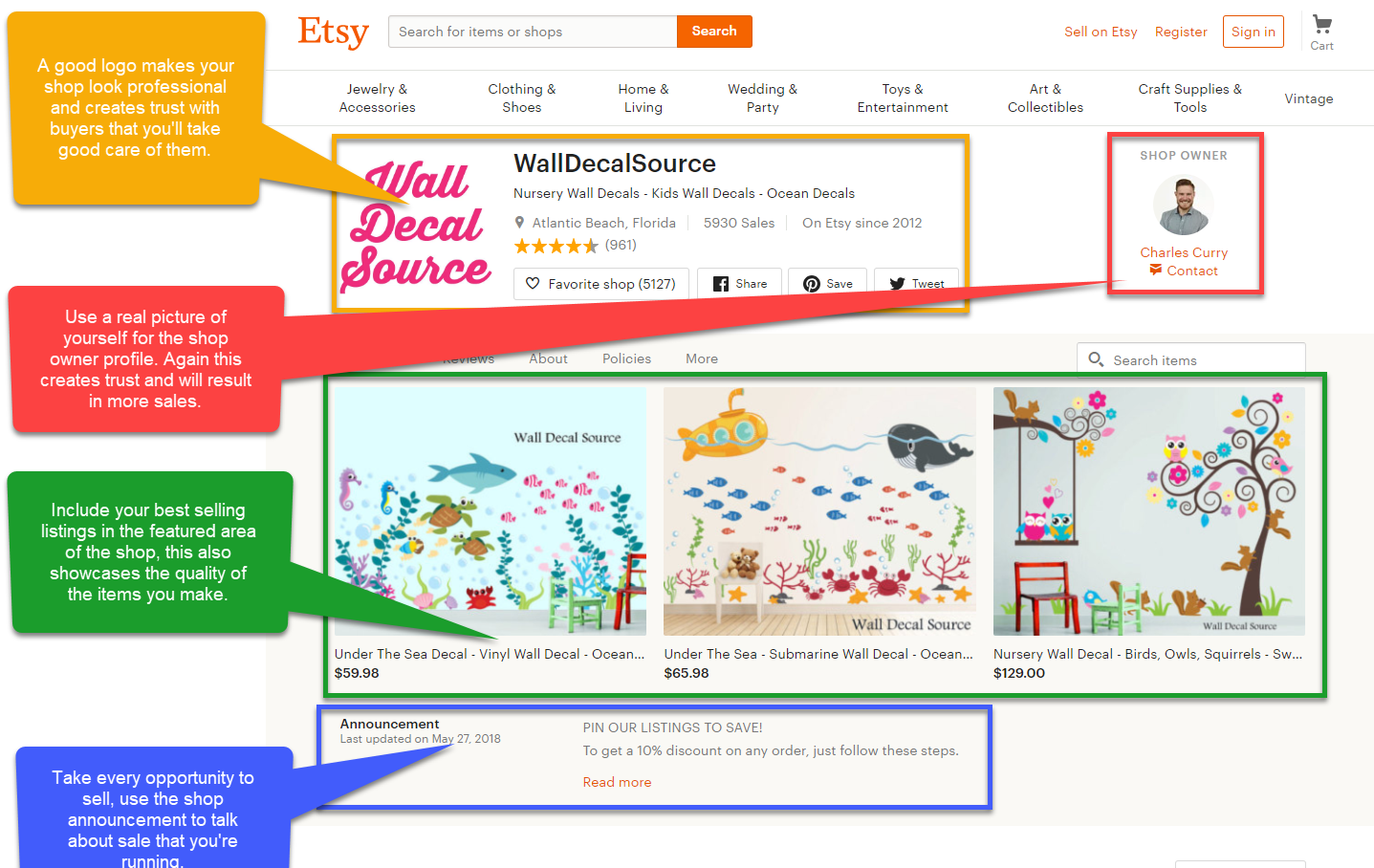
Task: Open the Sell on Etsy link
Action: pyautogui.click(x=1101, y=32)
